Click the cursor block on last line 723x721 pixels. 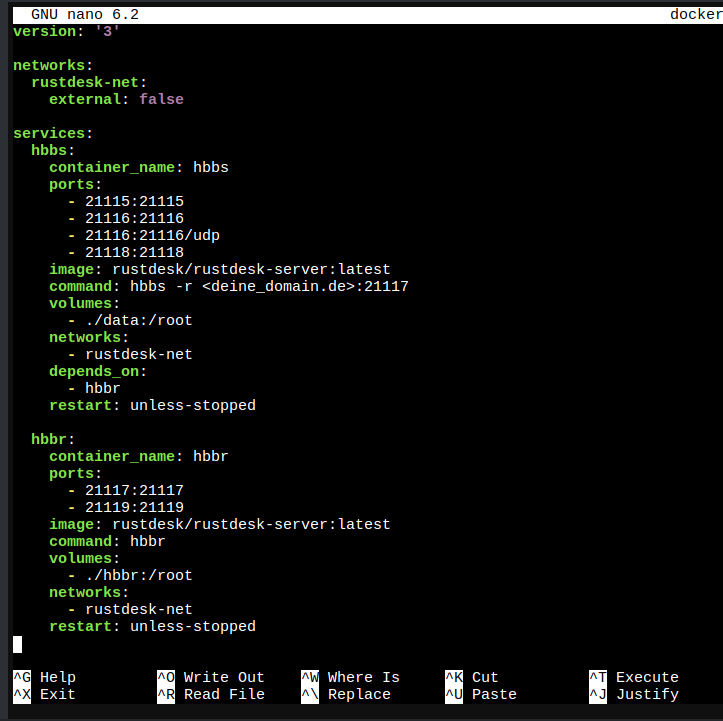coord(18,644)
